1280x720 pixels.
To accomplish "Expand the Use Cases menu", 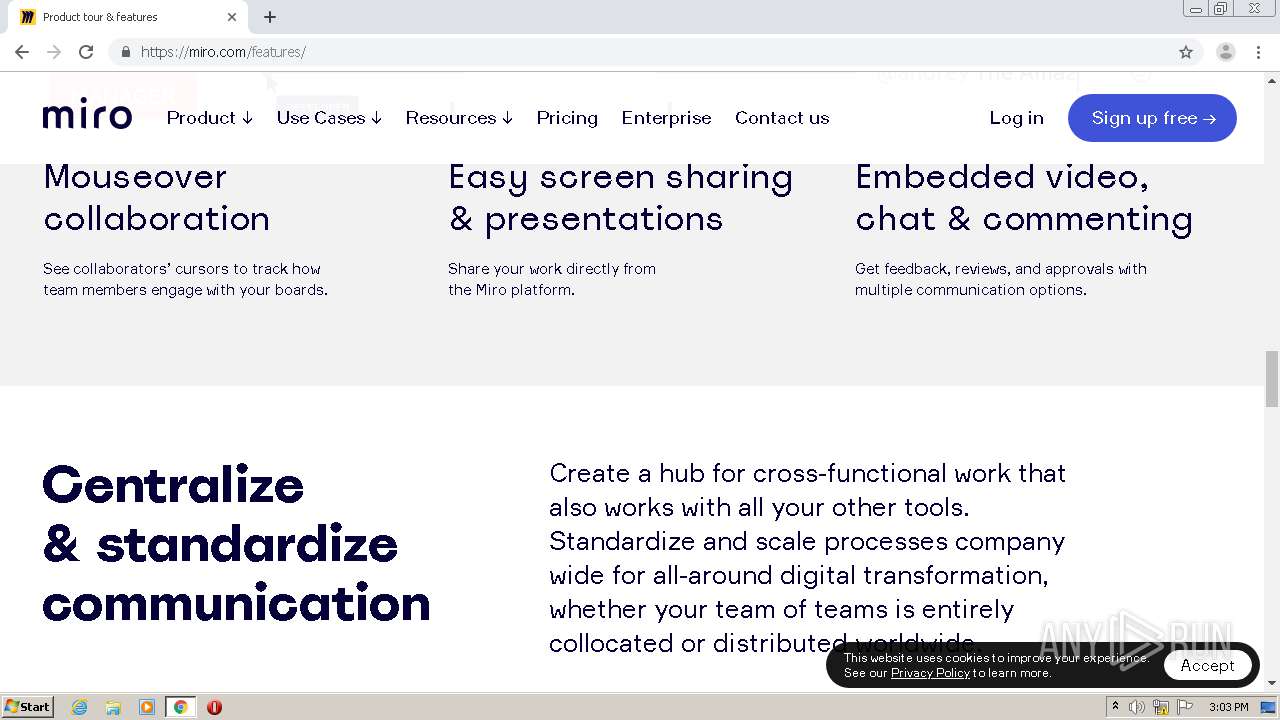I will [x=329, y=118].
